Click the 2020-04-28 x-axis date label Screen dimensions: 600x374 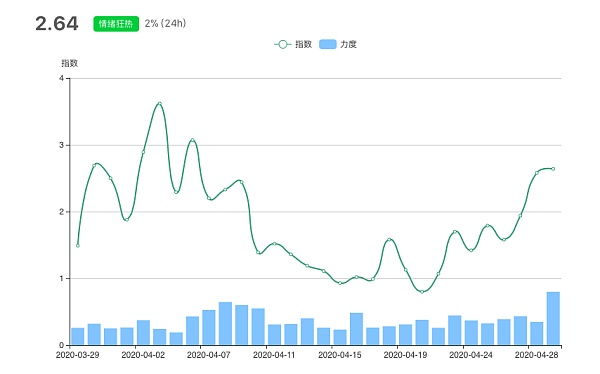pos(536,355)
